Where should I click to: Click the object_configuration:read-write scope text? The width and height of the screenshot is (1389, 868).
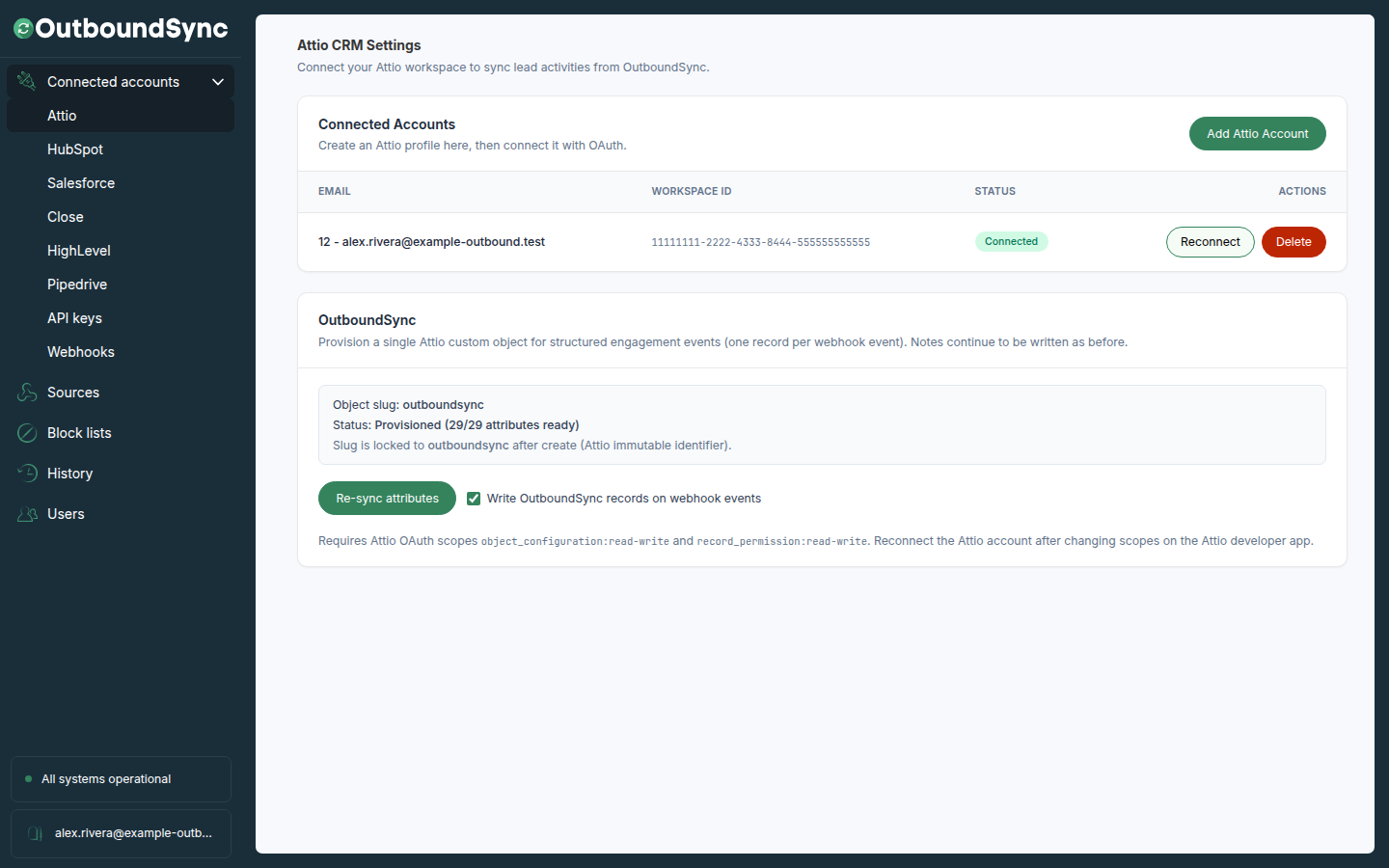click(x=575, y=541)
